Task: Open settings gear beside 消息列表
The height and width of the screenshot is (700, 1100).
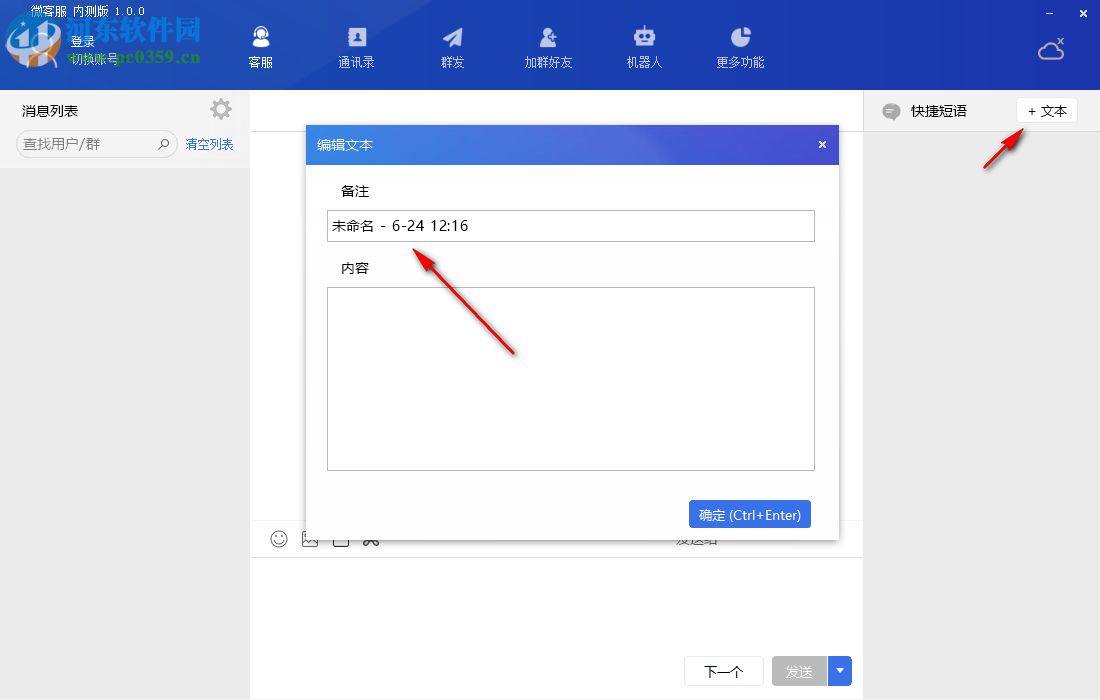Action: (220, 109)
